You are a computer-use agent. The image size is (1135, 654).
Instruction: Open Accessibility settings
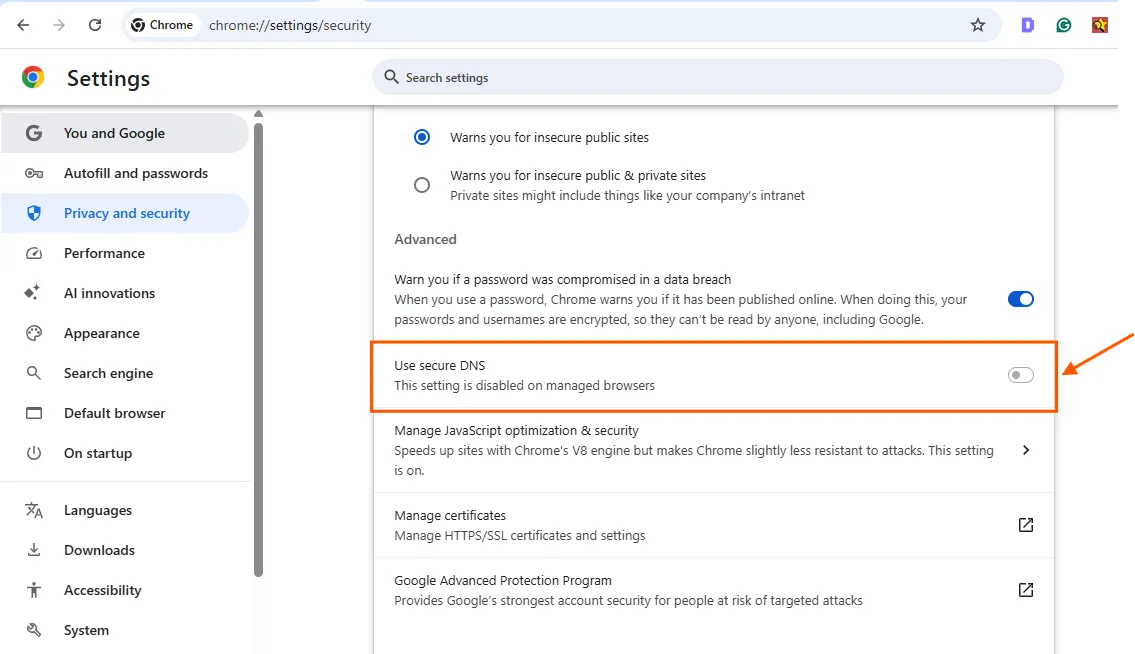(125, 590)
